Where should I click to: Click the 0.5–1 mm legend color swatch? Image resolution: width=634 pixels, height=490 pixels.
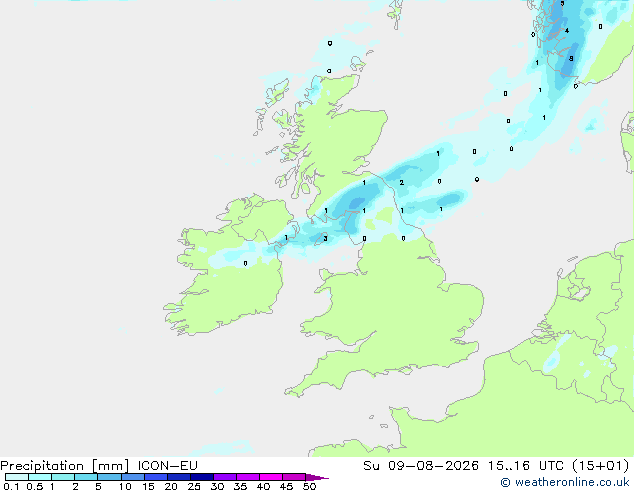[x=40, y=477]
